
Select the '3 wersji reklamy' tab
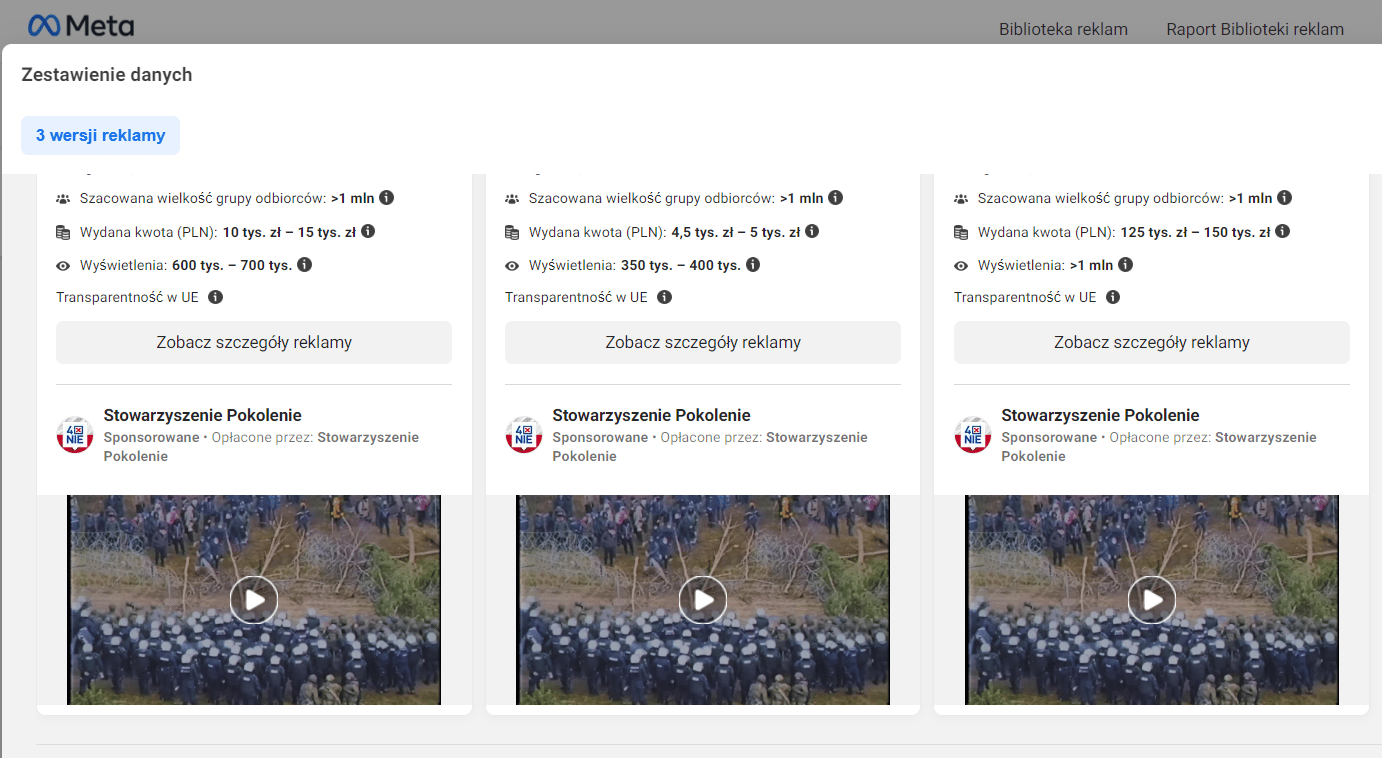pyautogui.click(x=101, y=135)
